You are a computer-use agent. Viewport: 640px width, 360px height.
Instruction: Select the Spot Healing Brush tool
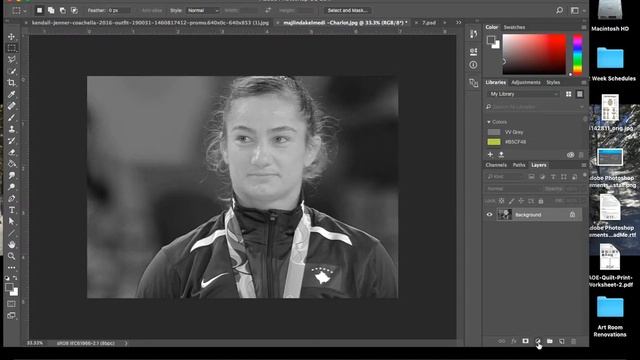point(11,106)
